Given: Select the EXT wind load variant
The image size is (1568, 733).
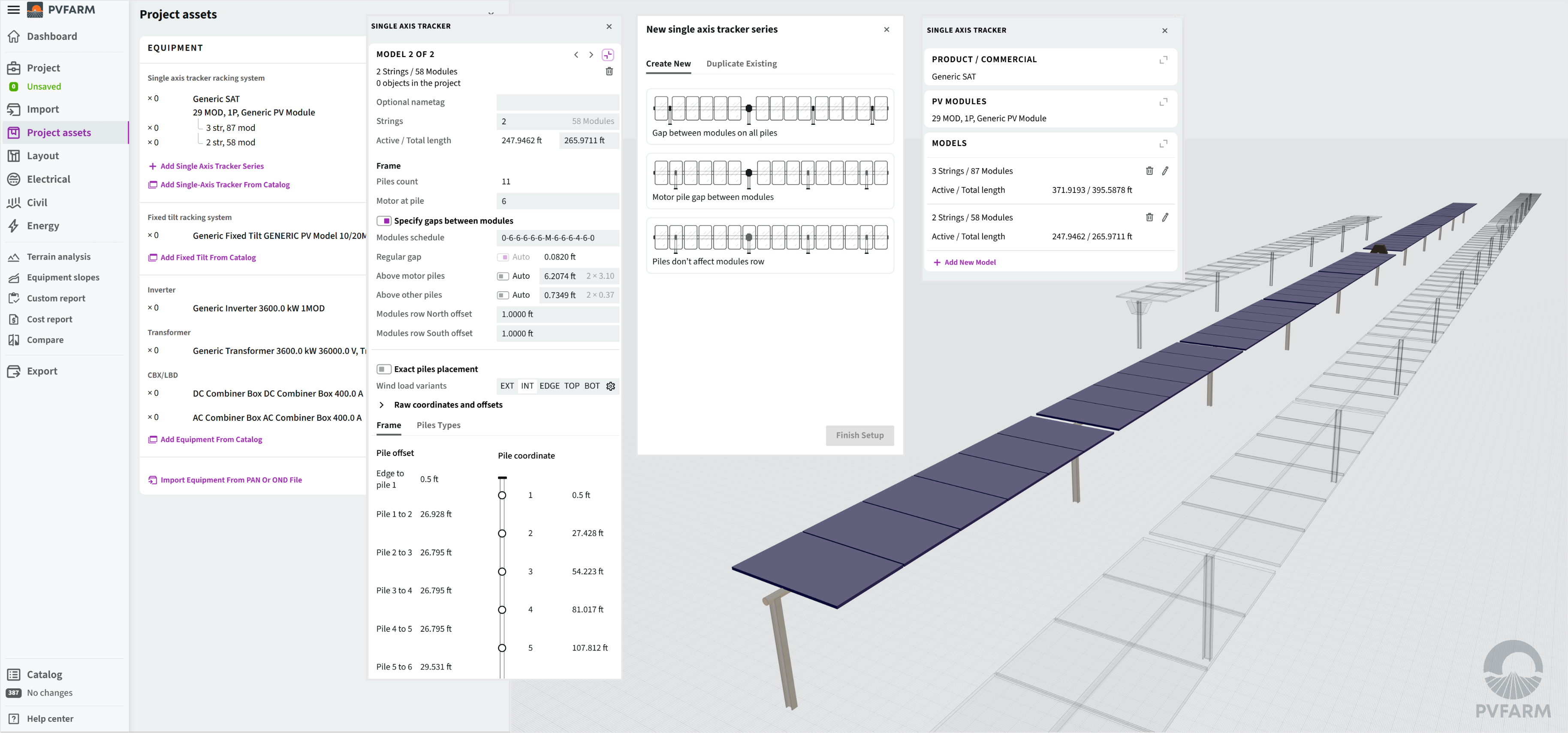Looking at the screenshot, I should point(507,386).
